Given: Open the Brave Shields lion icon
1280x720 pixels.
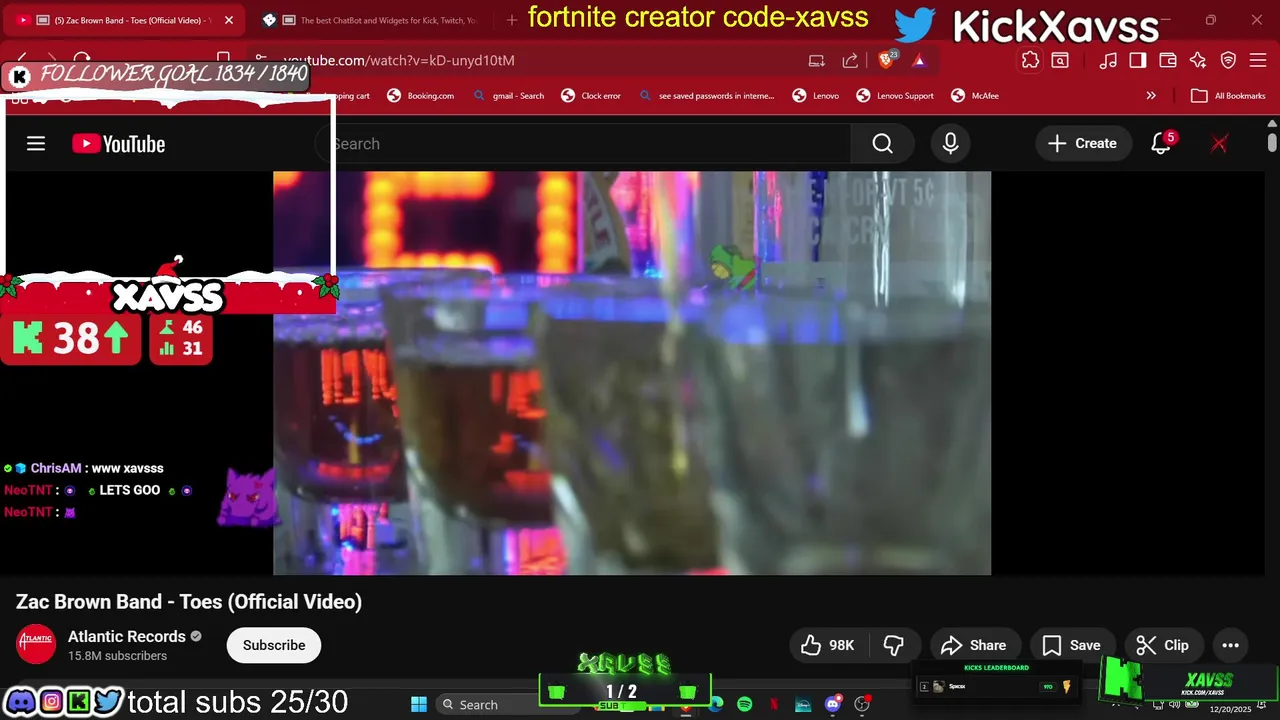Looking at the screenshot, I should (x=887, y=60).
